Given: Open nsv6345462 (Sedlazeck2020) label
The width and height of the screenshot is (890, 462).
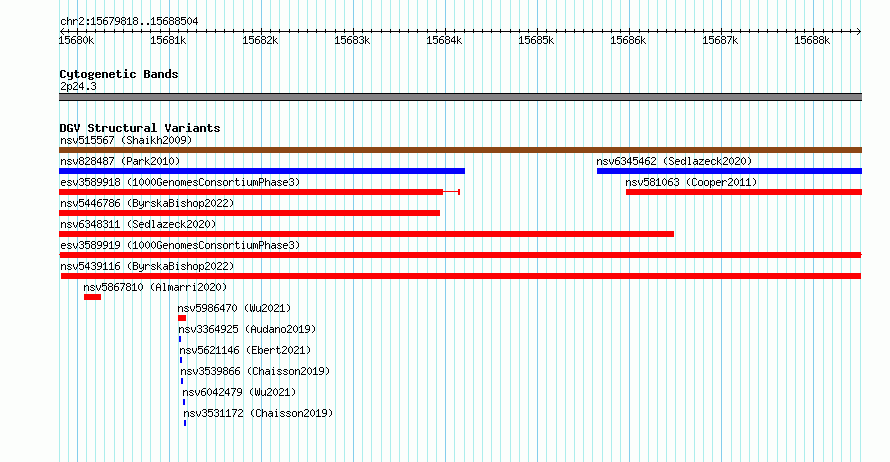Looking at the screenshot, I should (x=674, y=161).
